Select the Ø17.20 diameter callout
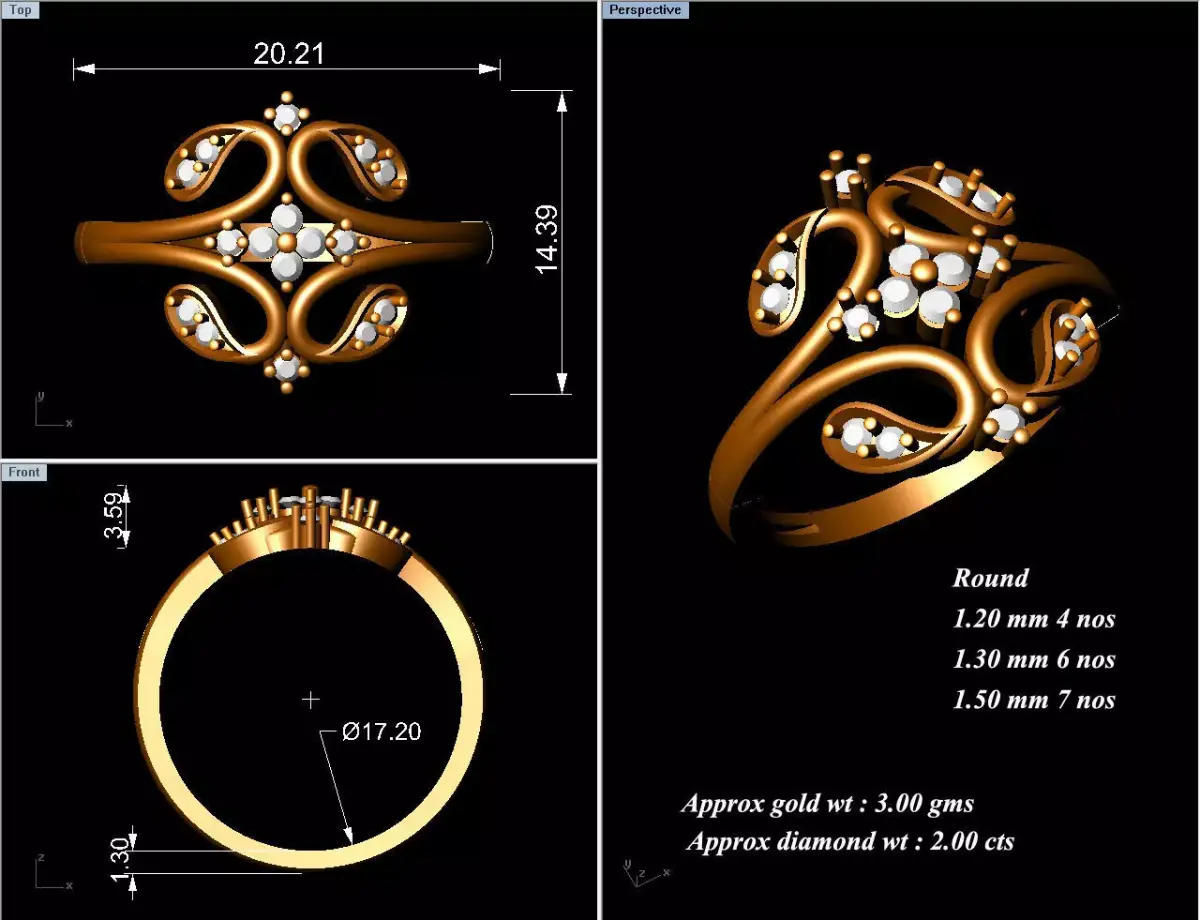Screen dimensions: 1200x920 [x=382, y=731]
